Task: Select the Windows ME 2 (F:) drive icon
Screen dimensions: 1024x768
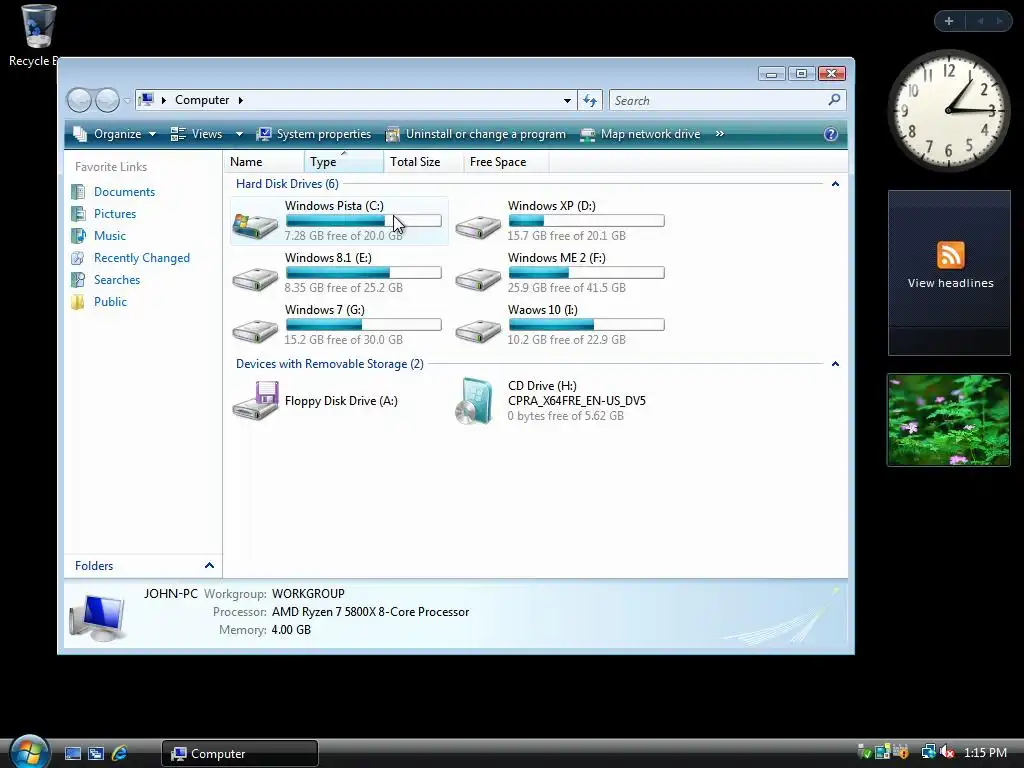Action: click(478, 278)
